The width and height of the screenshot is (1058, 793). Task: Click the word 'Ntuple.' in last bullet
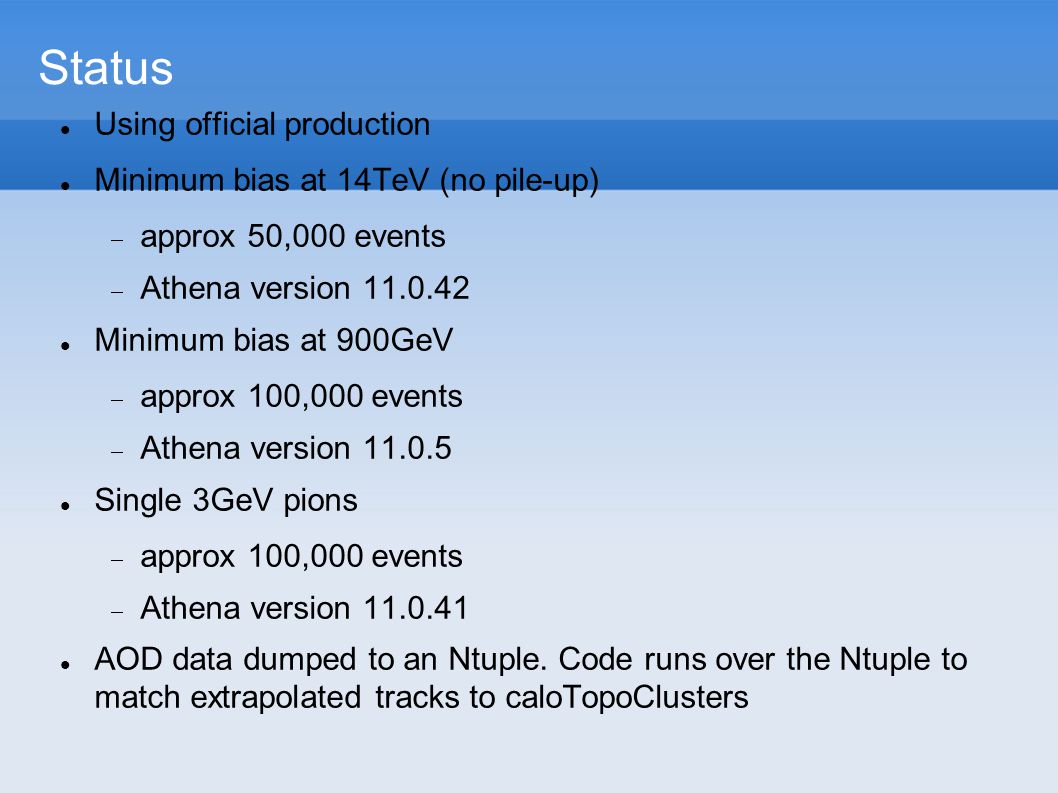click(498, 659)
